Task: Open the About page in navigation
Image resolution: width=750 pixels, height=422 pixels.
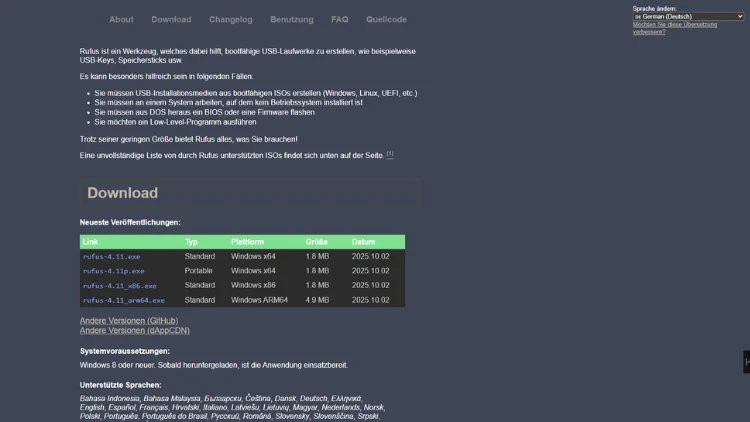Action: tap(121, 19)
